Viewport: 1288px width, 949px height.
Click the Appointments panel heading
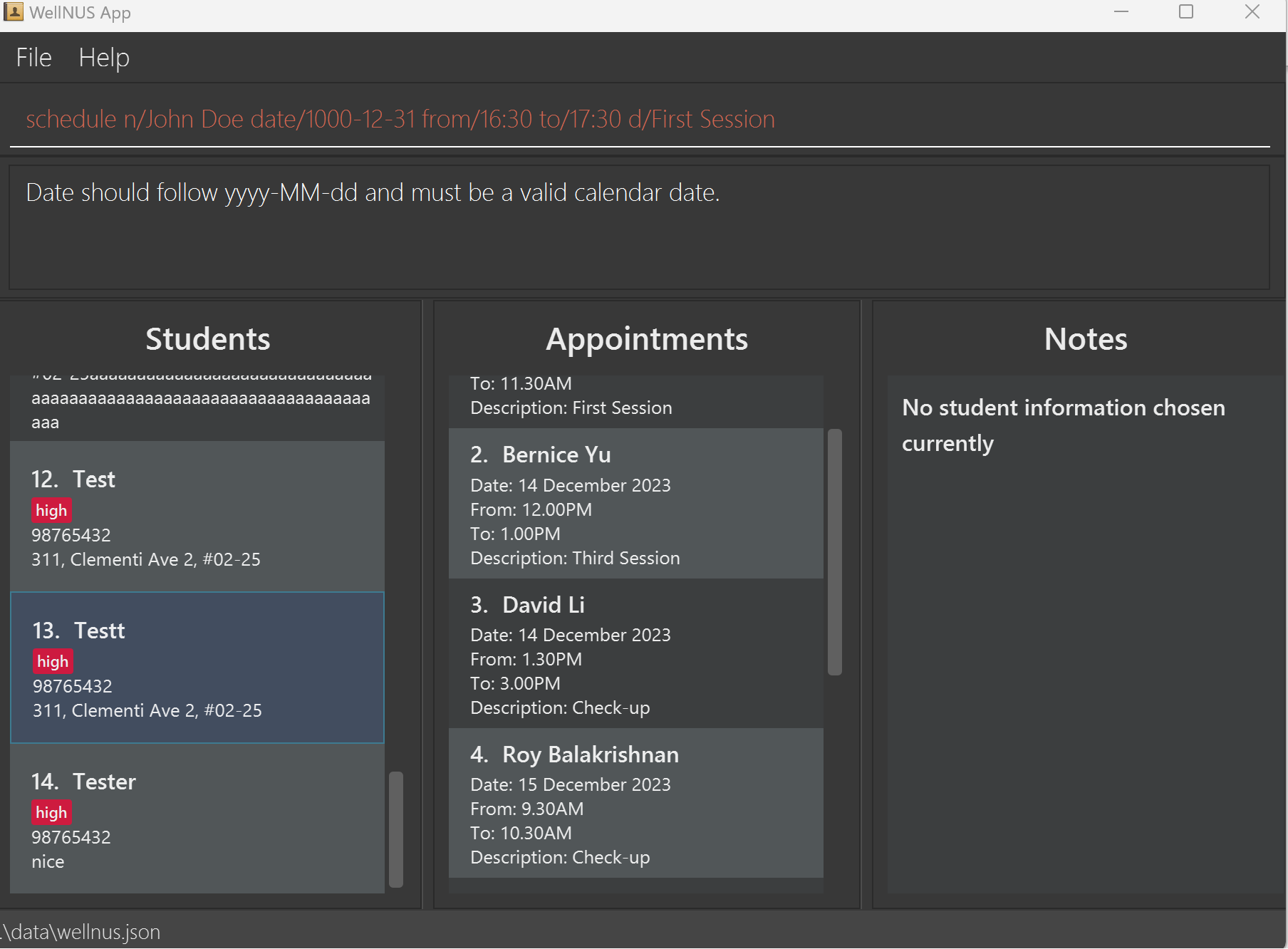pyautogui.click(x=647, y=339)
